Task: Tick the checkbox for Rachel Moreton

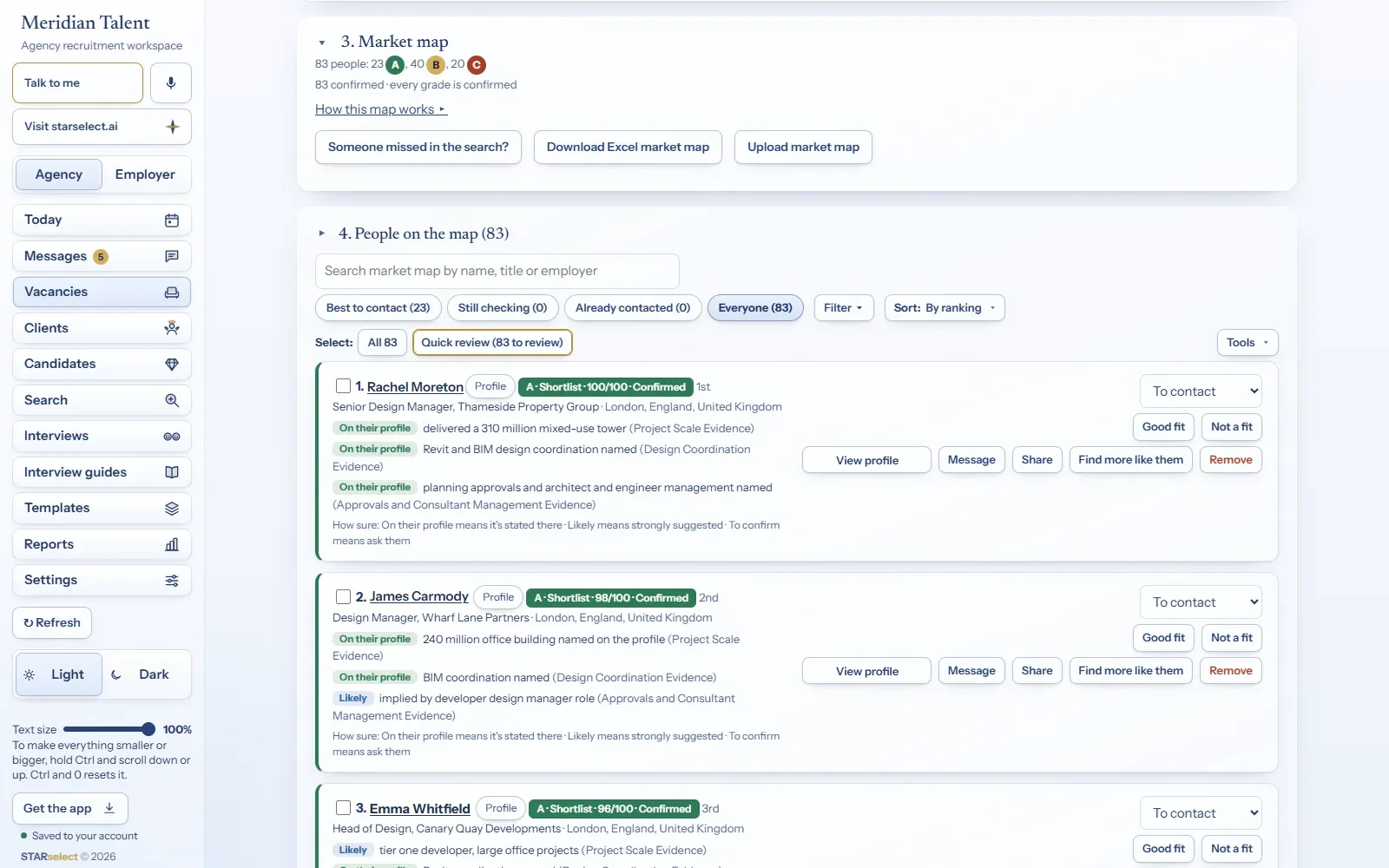Action: pos(343,385)
